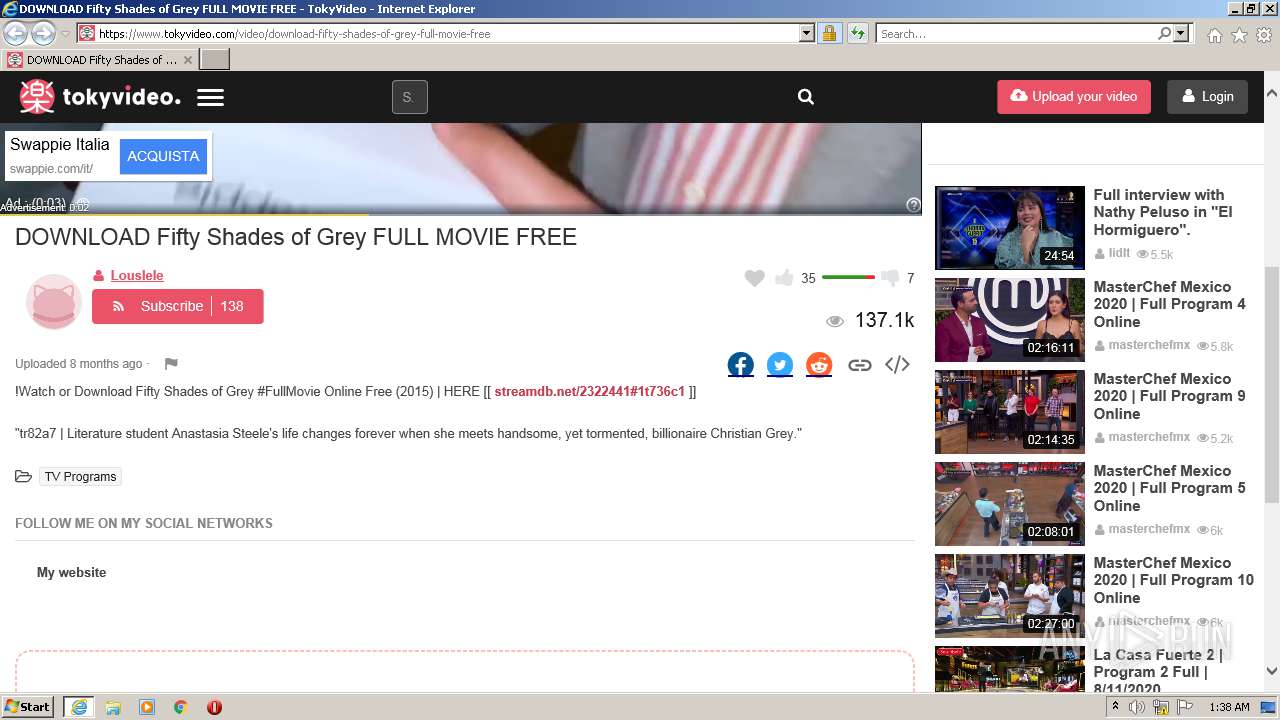This screenshot has height=720, width=1280.
Task: Open IE tools gear
Action: pos(1264,34)
